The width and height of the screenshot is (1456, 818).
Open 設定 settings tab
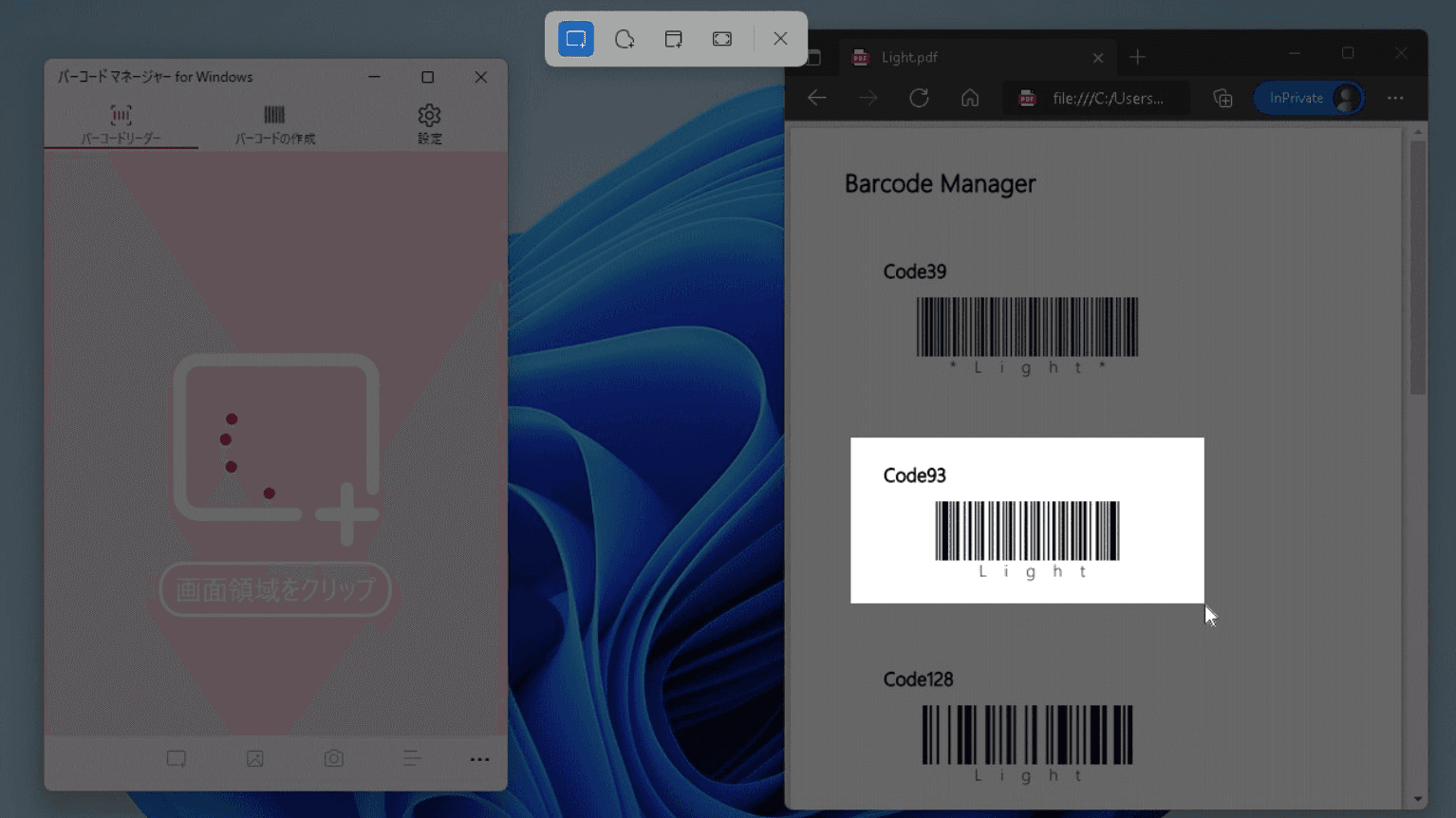(x=429, y=124)
